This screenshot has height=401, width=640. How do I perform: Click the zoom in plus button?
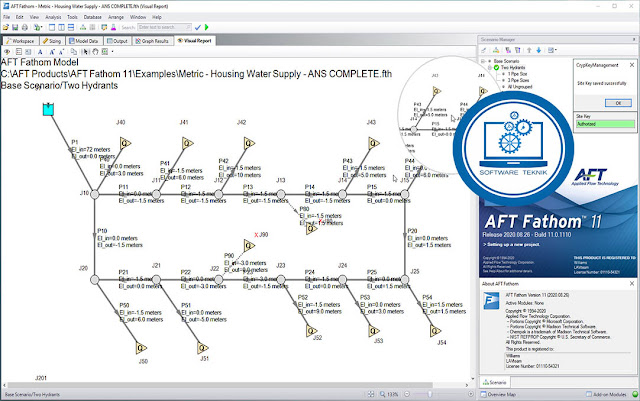(471, 394)
